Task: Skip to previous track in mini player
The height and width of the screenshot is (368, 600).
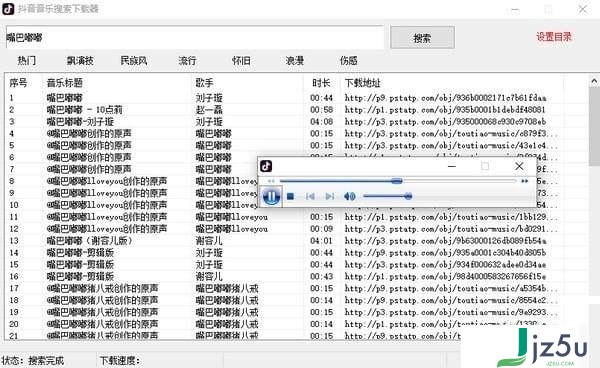Action: [310, 197]
